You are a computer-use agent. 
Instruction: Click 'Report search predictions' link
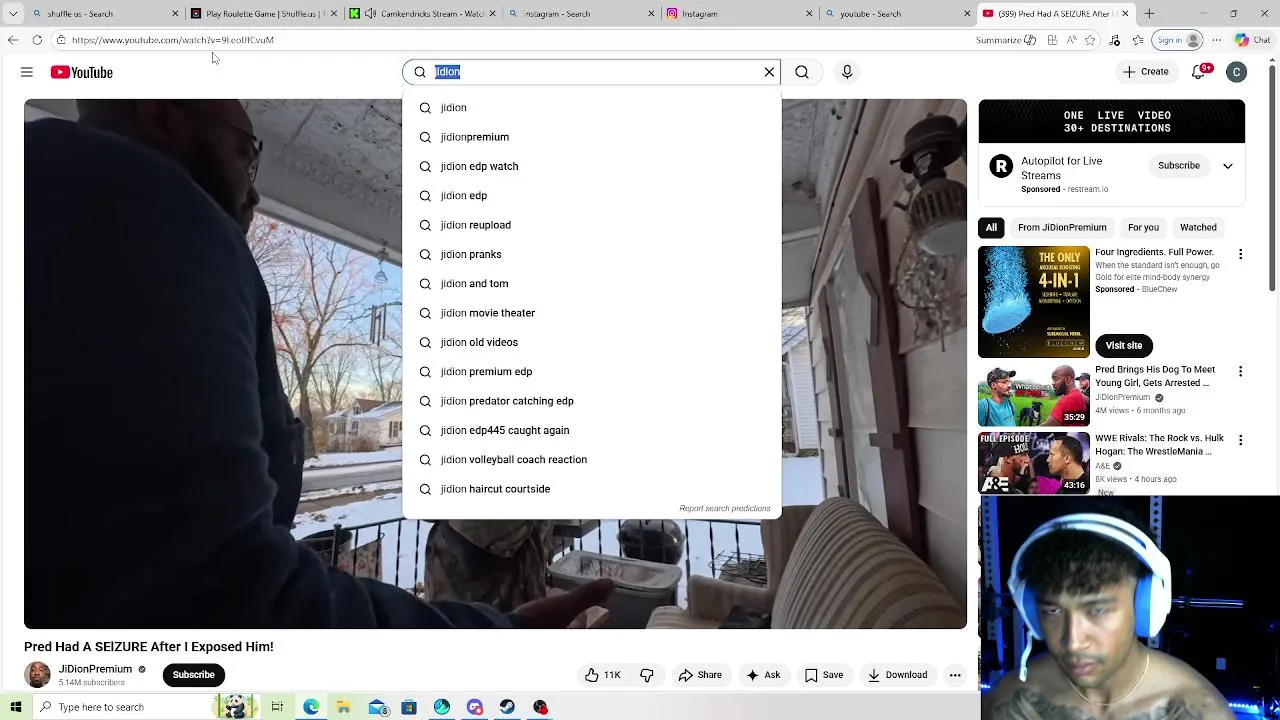click(x=725, y=509)
